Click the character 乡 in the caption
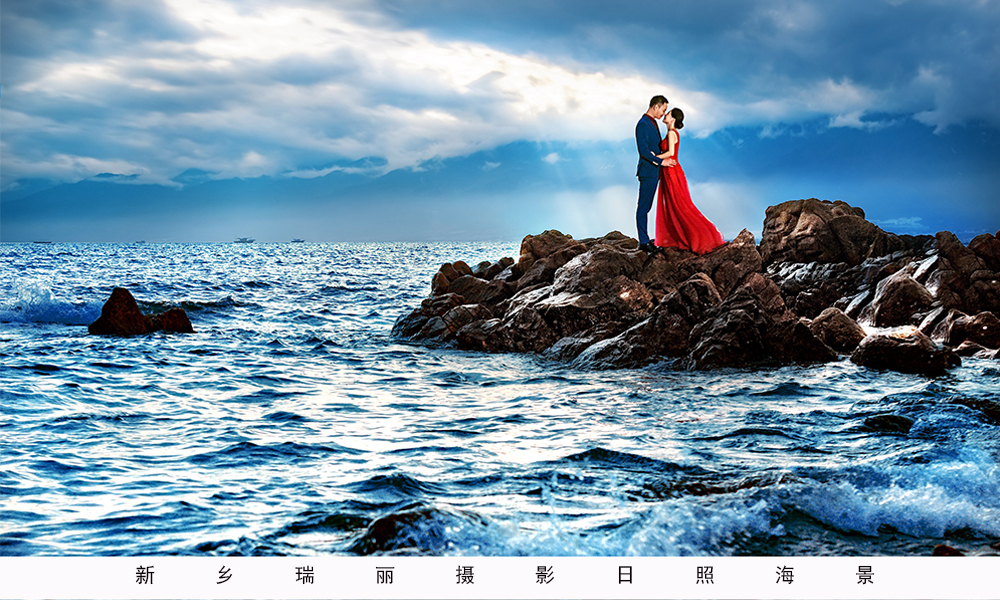 (x=225, y=575)
